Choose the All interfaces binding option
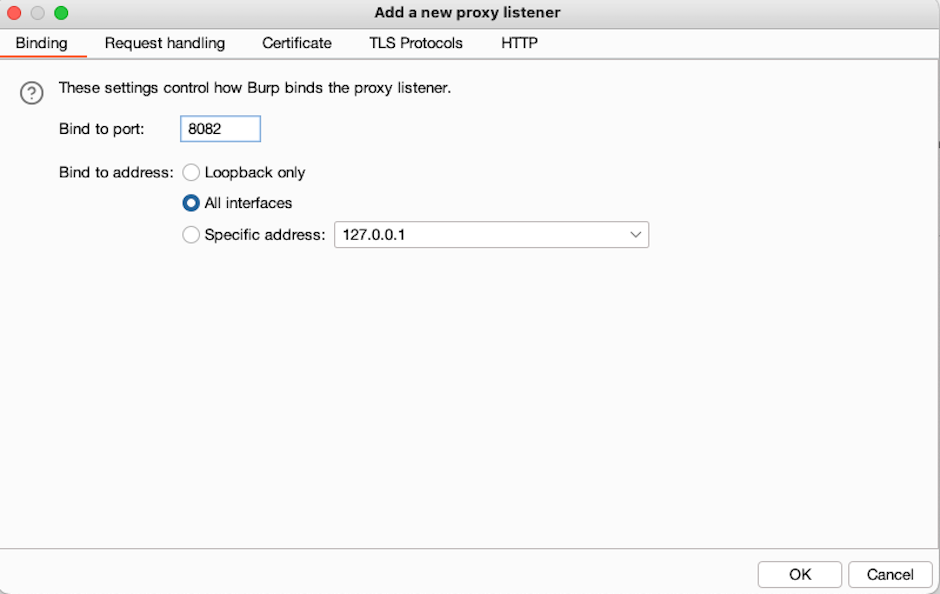This screenshot has height=594, width=940. tap(190, 203)
